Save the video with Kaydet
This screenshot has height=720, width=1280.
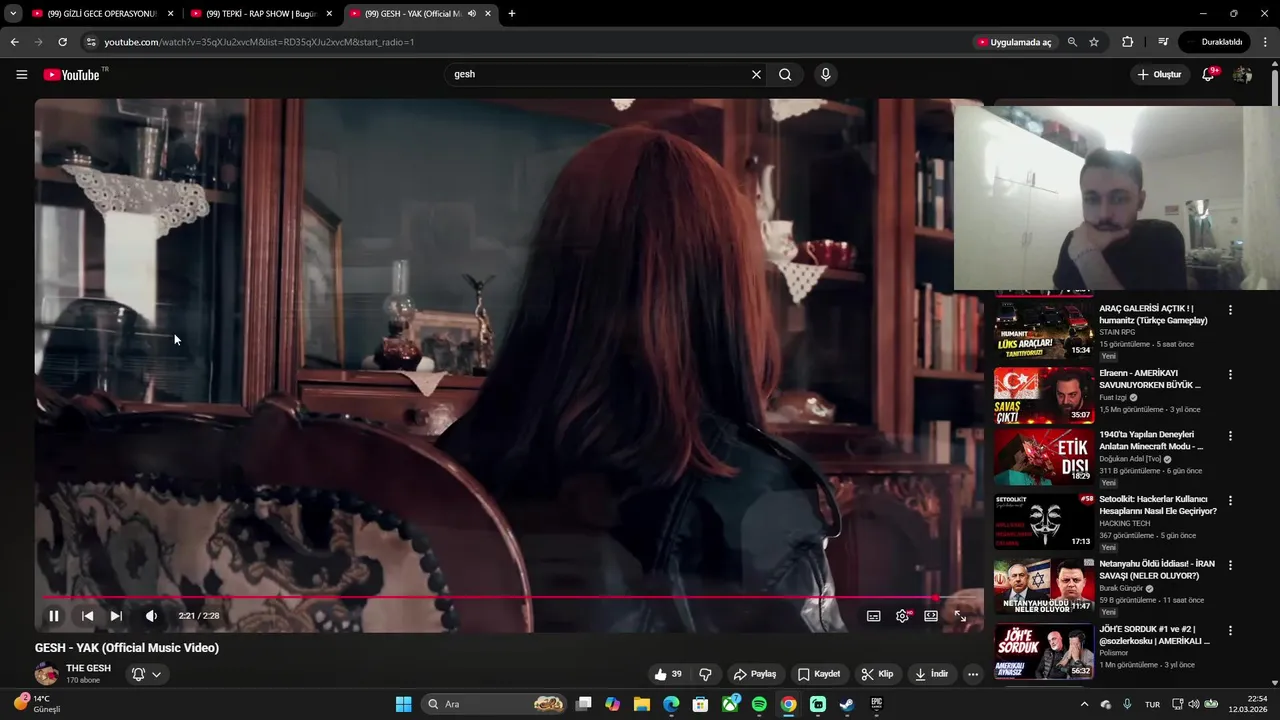(818, 674)
